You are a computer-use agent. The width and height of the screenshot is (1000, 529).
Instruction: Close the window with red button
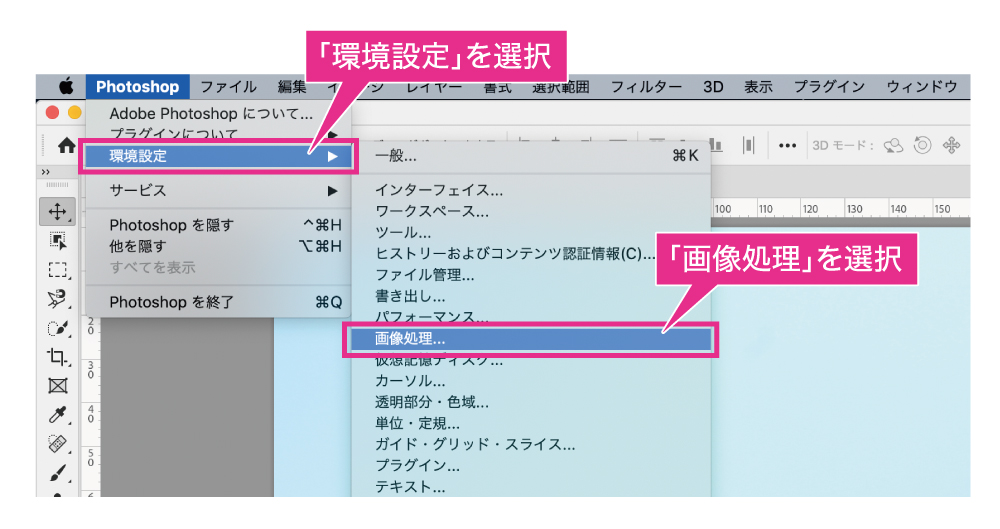52,113
